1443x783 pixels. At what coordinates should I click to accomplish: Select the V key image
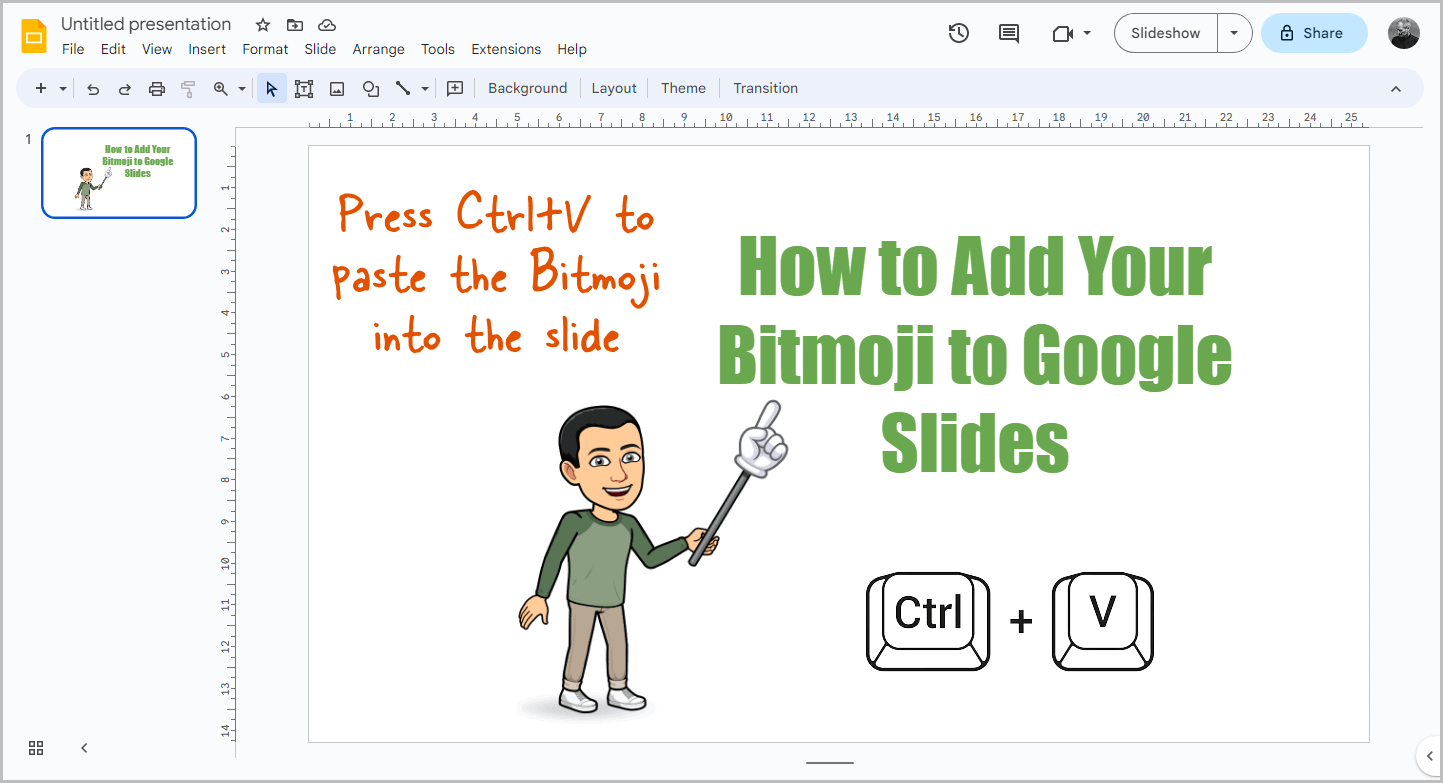coord(1102,621)
